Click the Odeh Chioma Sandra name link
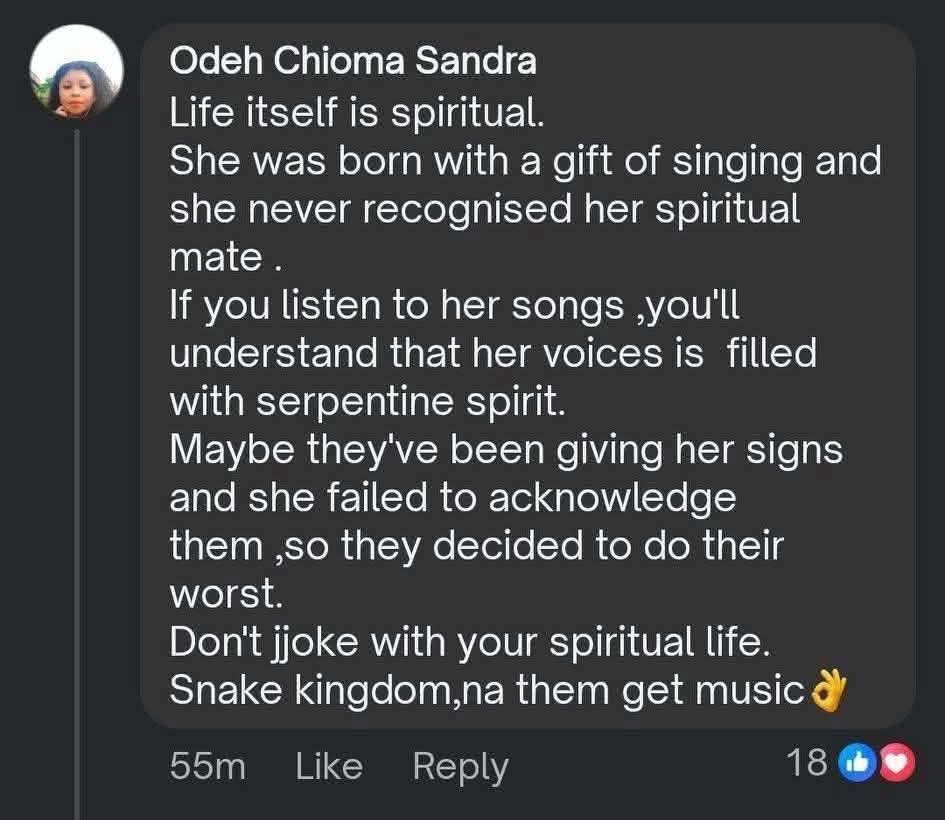Image resolution: width=945 pixels, height=820 pixels. [353, 61]
